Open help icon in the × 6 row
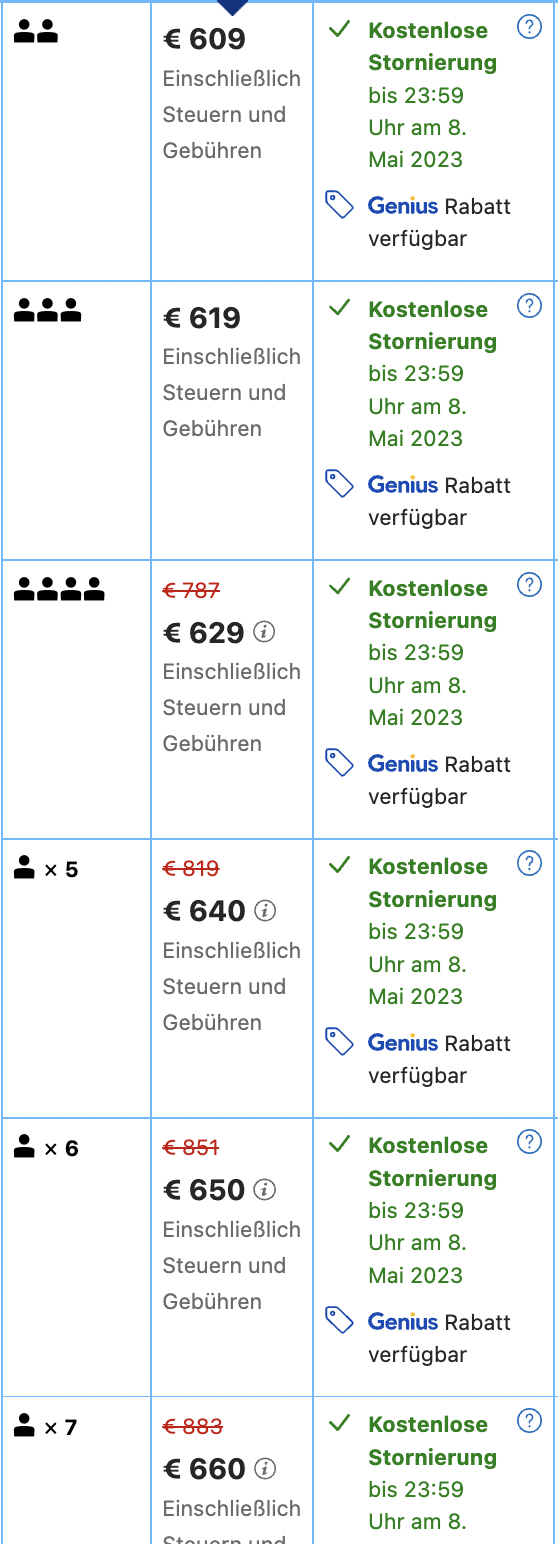 tap(529, 1142)
